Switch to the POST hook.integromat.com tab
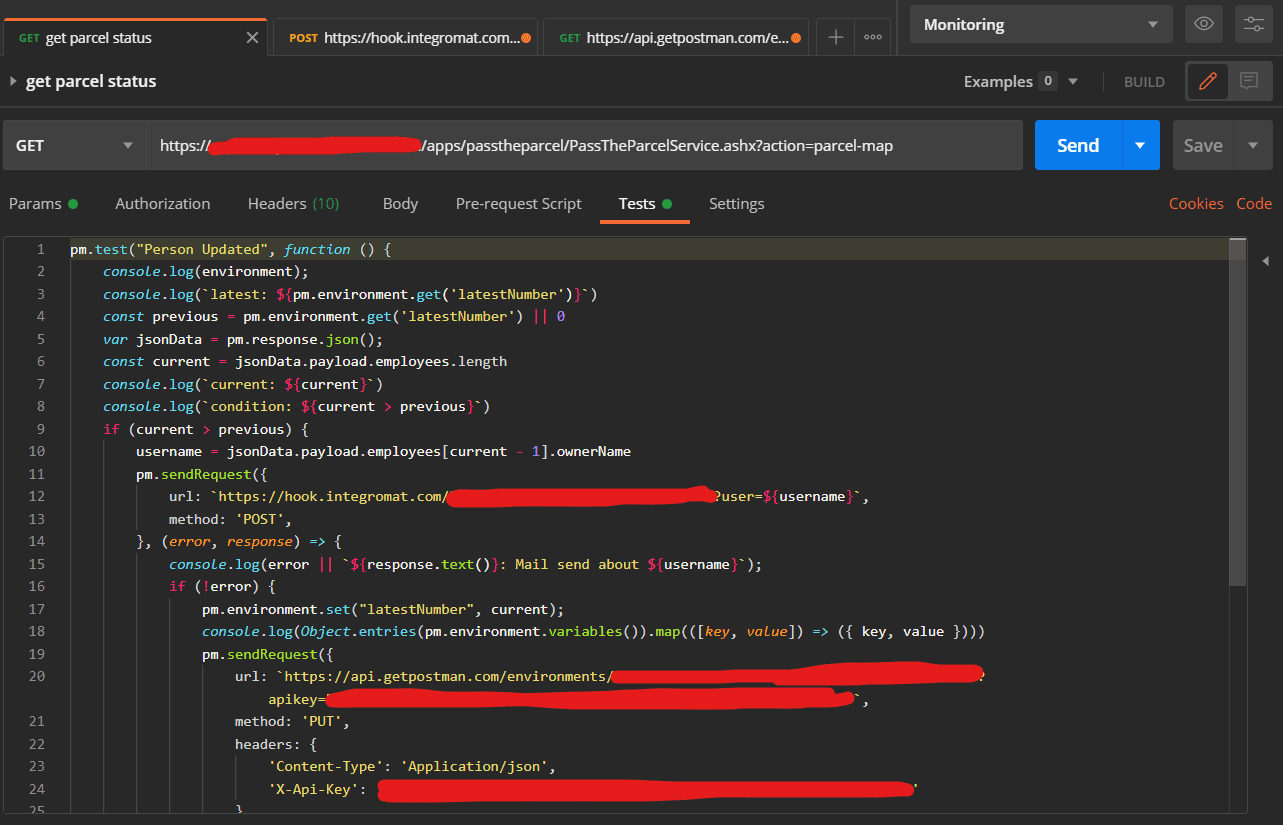Viewport: 1283px width, 825px height. (x=405, y=38)
